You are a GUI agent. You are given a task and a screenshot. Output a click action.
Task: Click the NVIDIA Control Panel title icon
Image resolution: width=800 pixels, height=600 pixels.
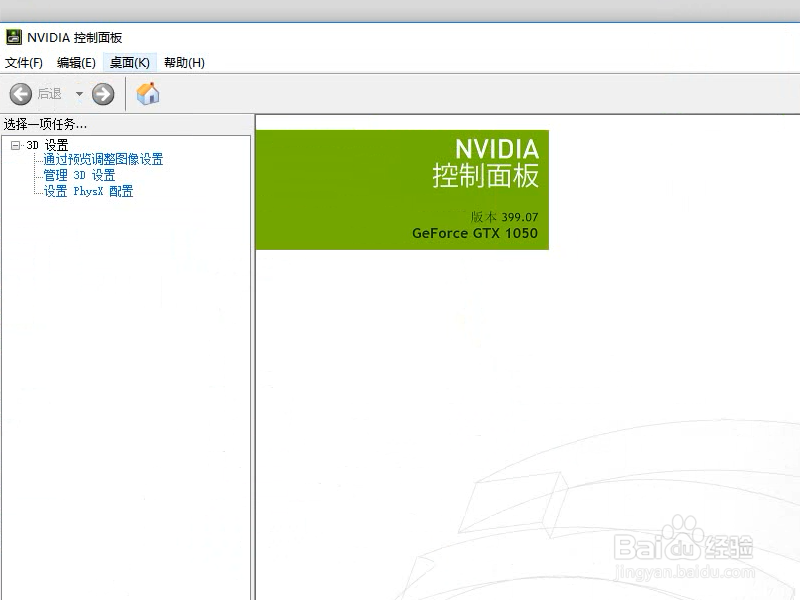coord(14,37)
